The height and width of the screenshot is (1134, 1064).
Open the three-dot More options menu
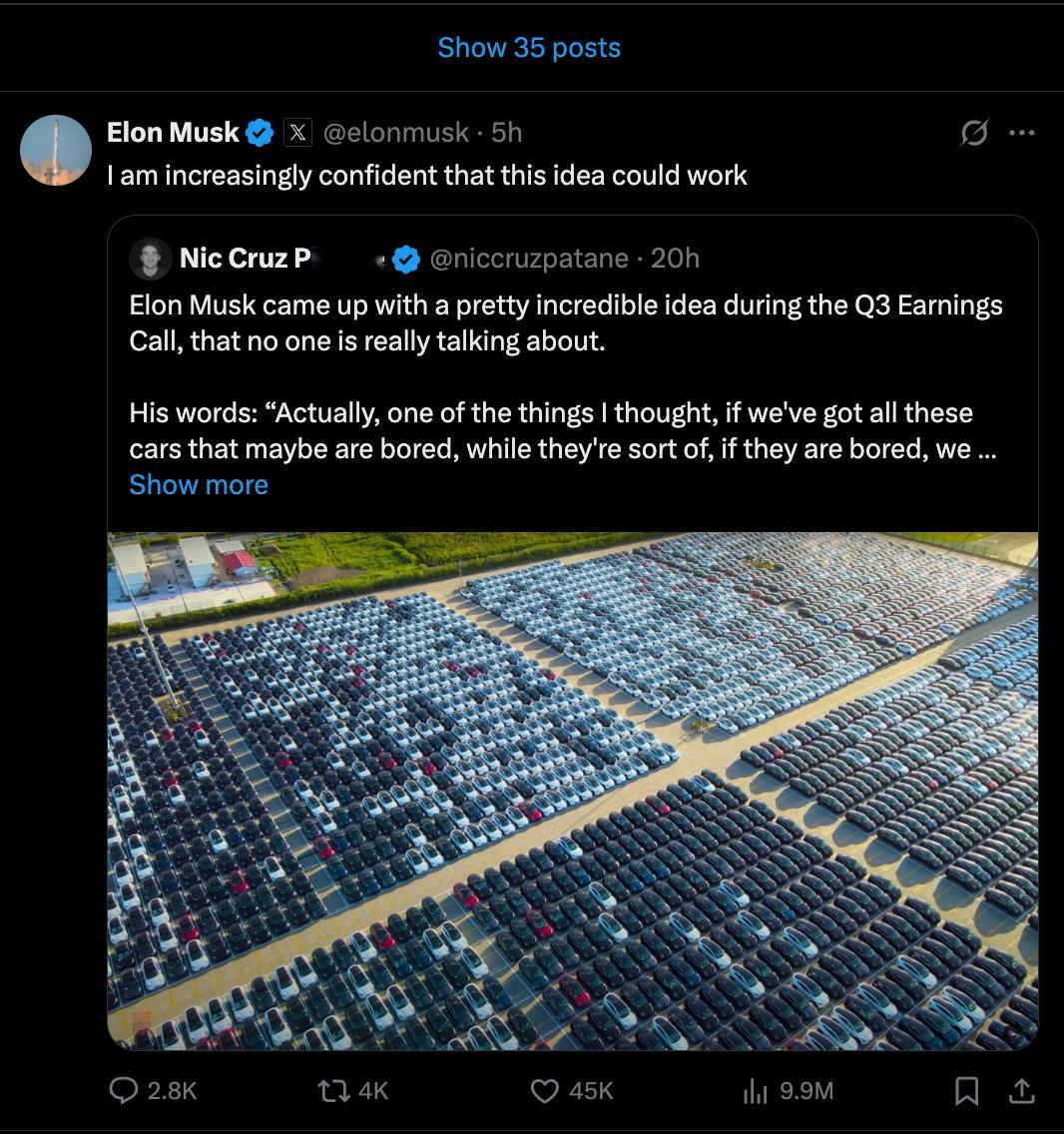1021,133
